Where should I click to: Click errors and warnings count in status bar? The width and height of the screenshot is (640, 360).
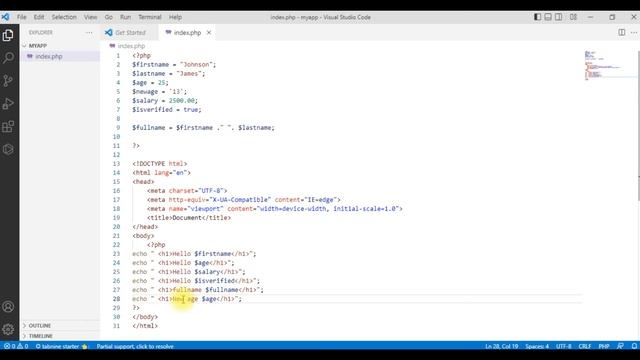16,346
